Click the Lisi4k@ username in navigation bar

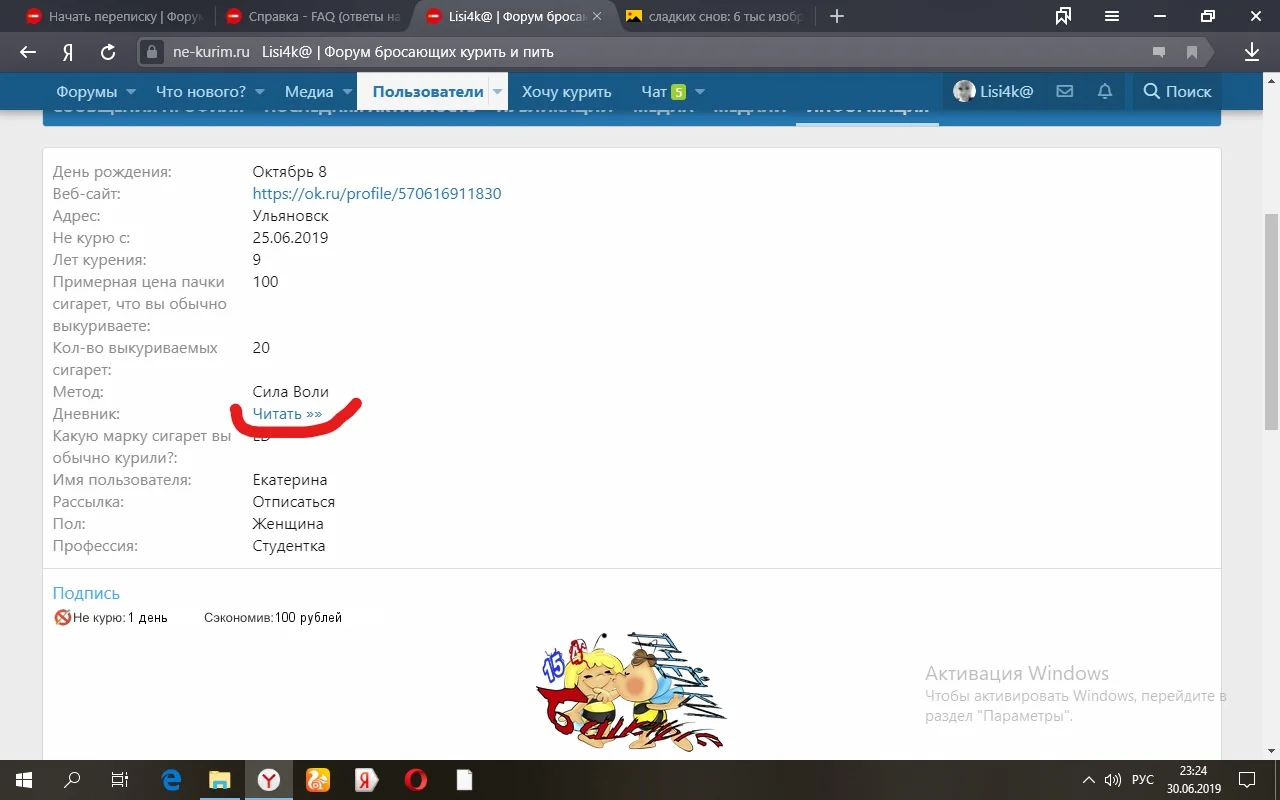click(1007, 91)
